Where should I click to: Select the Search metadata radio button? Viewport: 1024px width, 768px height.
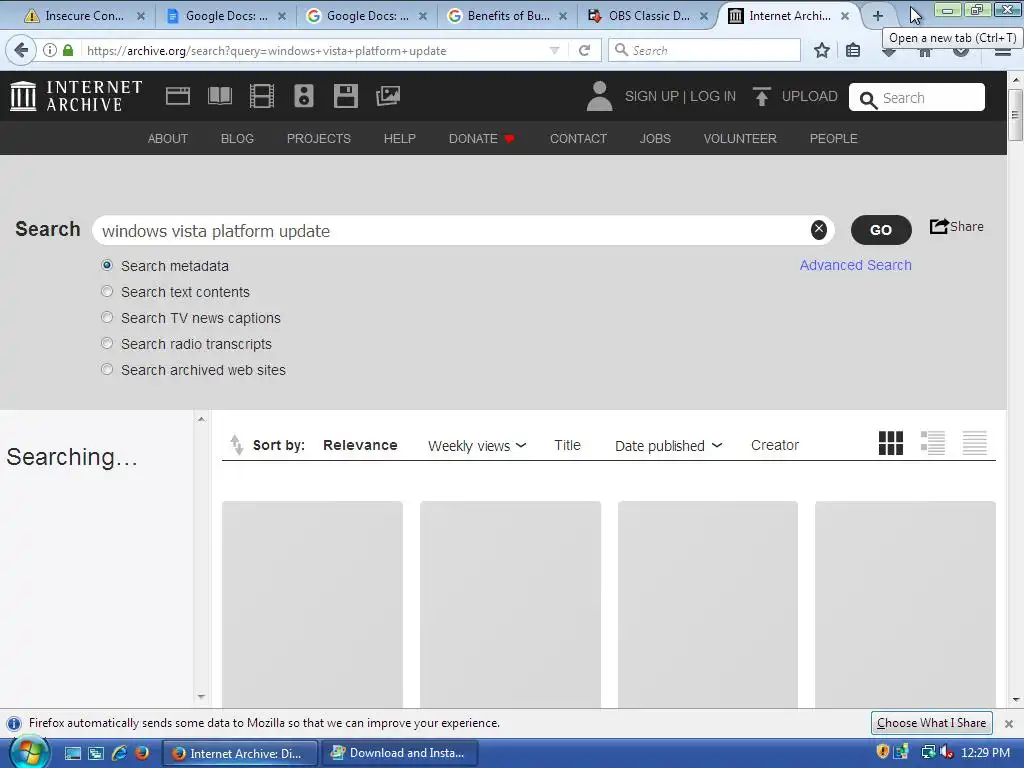click(x=107, y=265)
